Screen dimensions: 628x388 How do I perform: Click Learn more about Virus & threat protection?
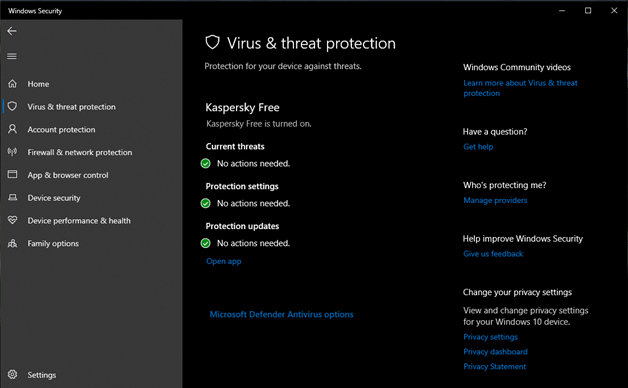coord(520,88)
